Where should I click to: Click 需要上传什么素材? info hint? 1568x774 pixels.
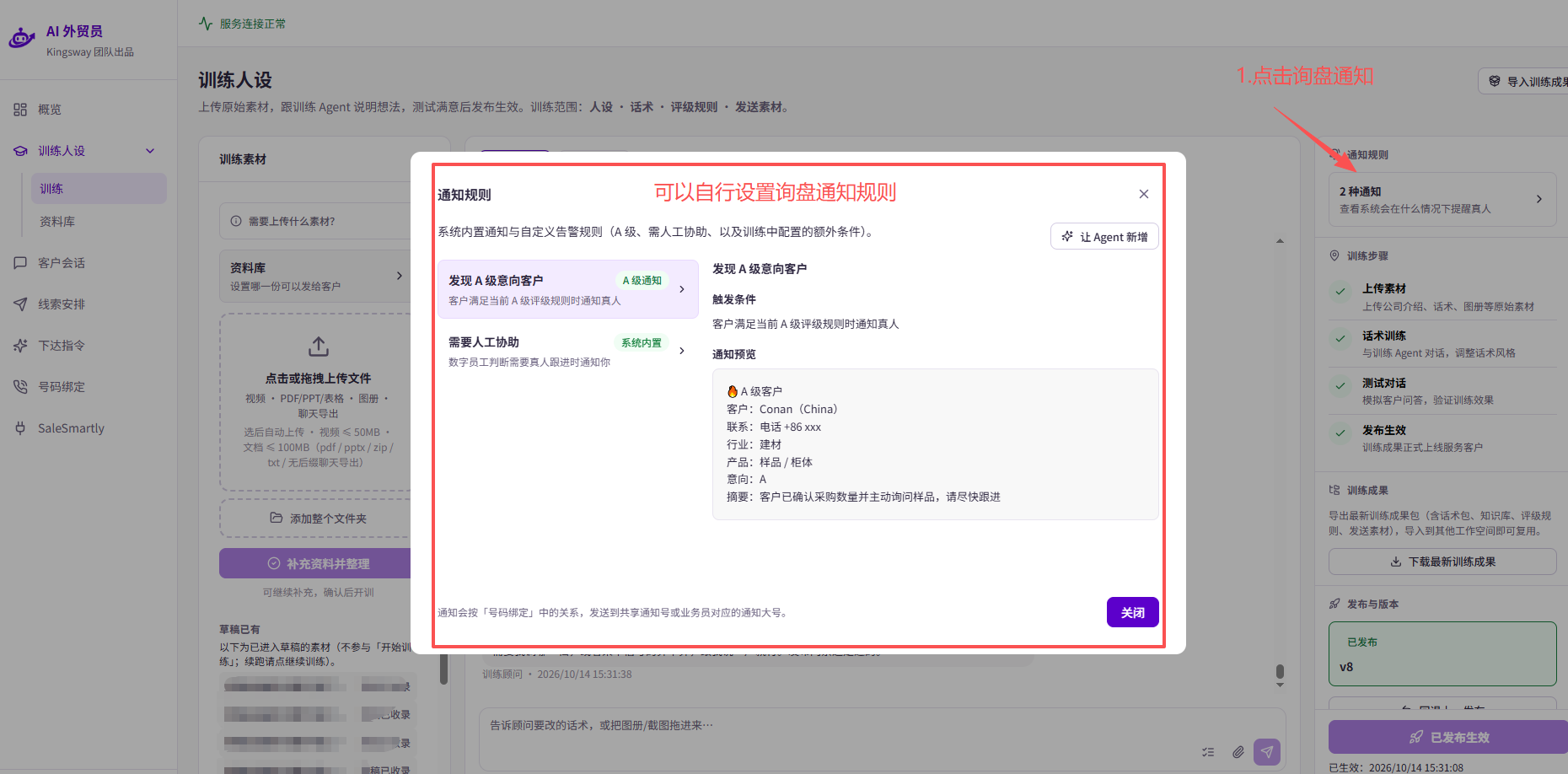[x=317, y=221]
